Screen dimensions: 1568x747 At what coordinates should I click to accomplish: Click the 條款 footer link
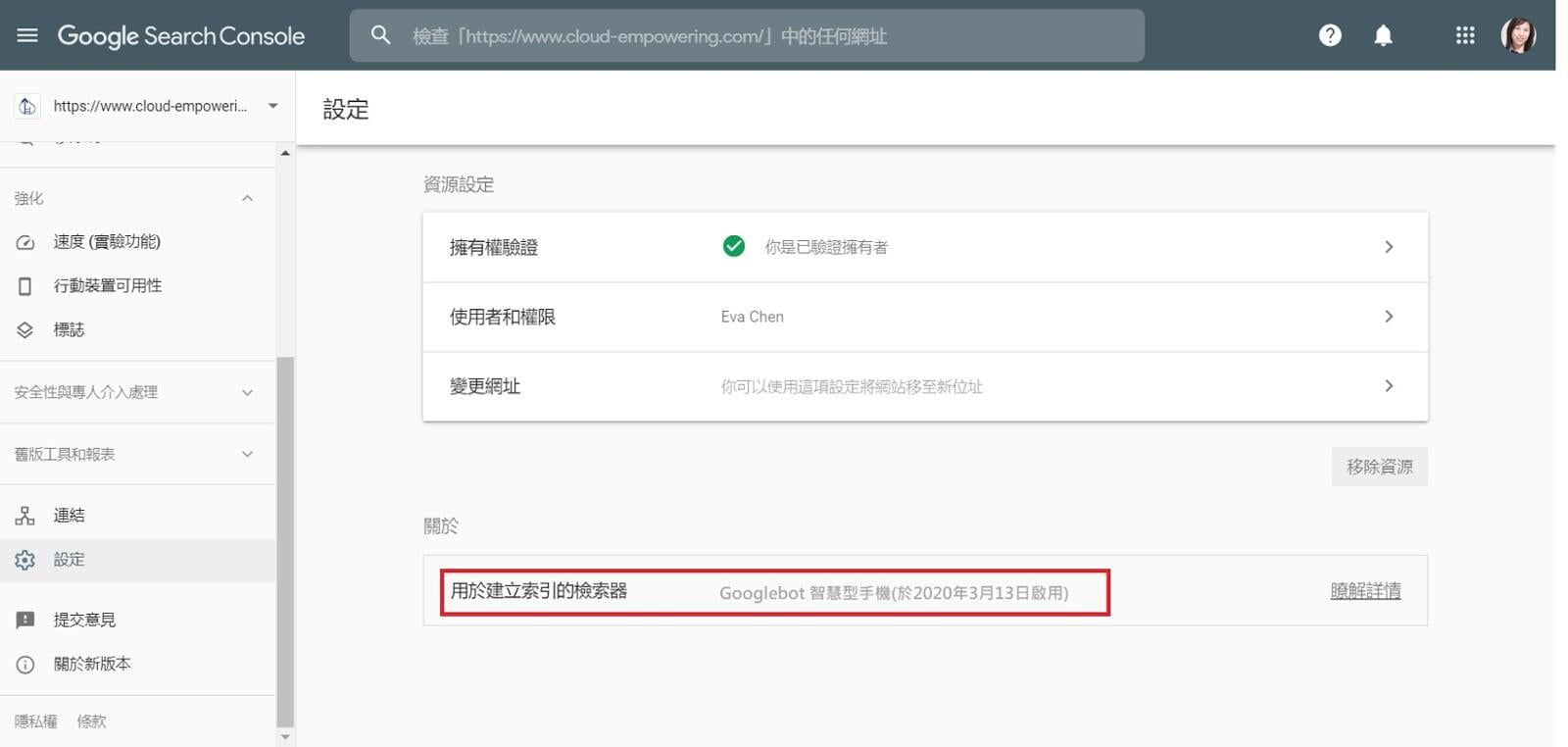click(91, 722)
